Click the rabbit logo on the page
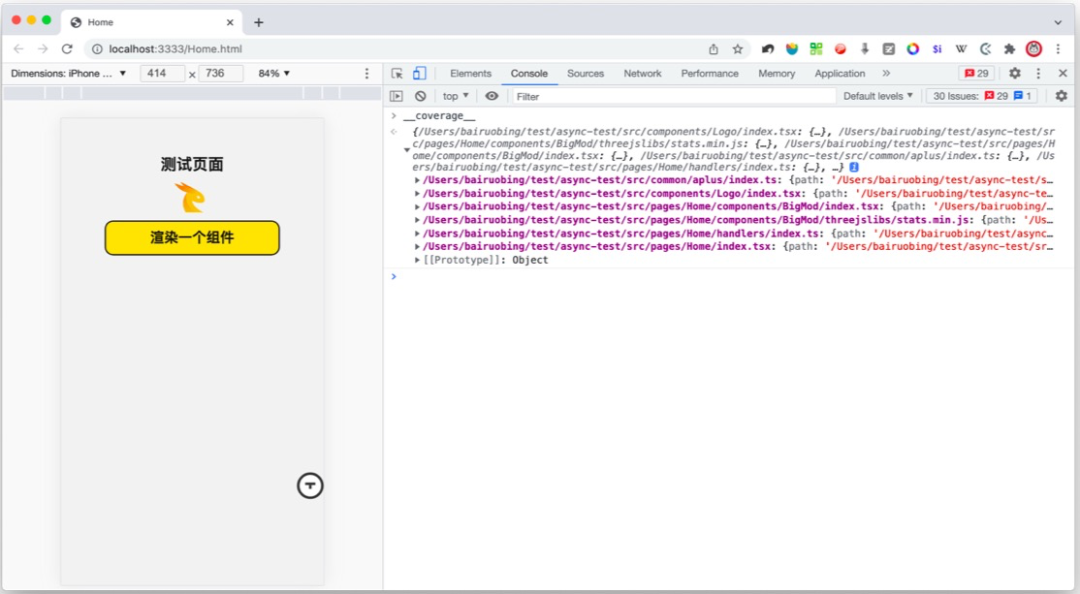Image resolution: width=1080 pixels, height=594 pixels. click(x=191, y=198)
